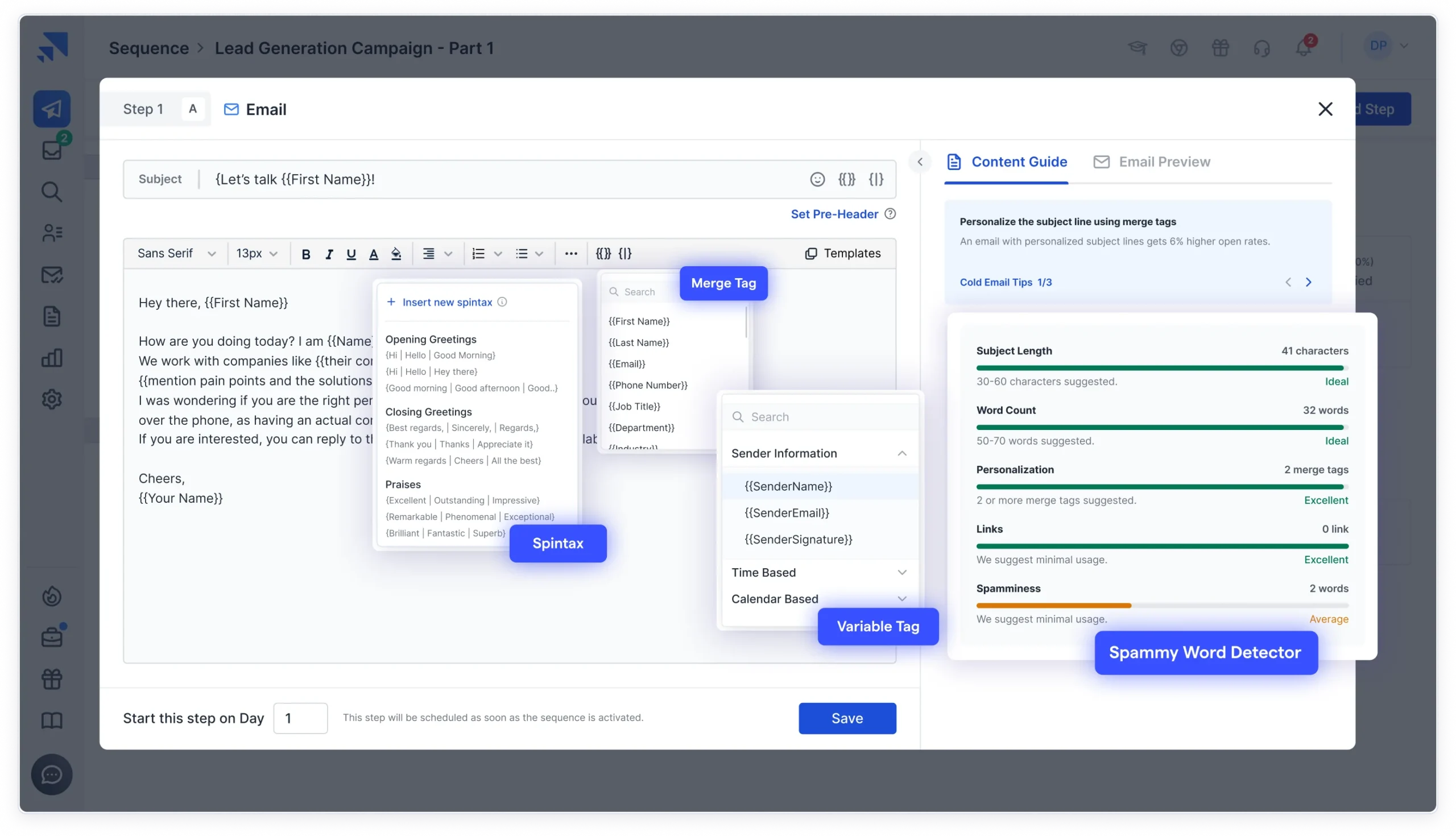The width and height of the screenshot is (1456, 836).
Task: Apply italic formatting to email text
Action: [x=329, y=253]
